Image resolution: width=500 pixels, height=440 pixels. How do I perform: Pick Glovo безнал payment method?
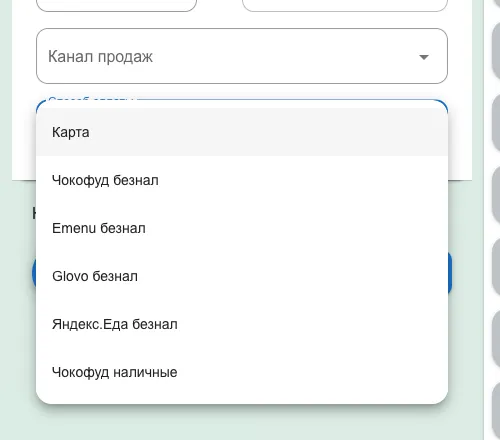click(242, 276)
